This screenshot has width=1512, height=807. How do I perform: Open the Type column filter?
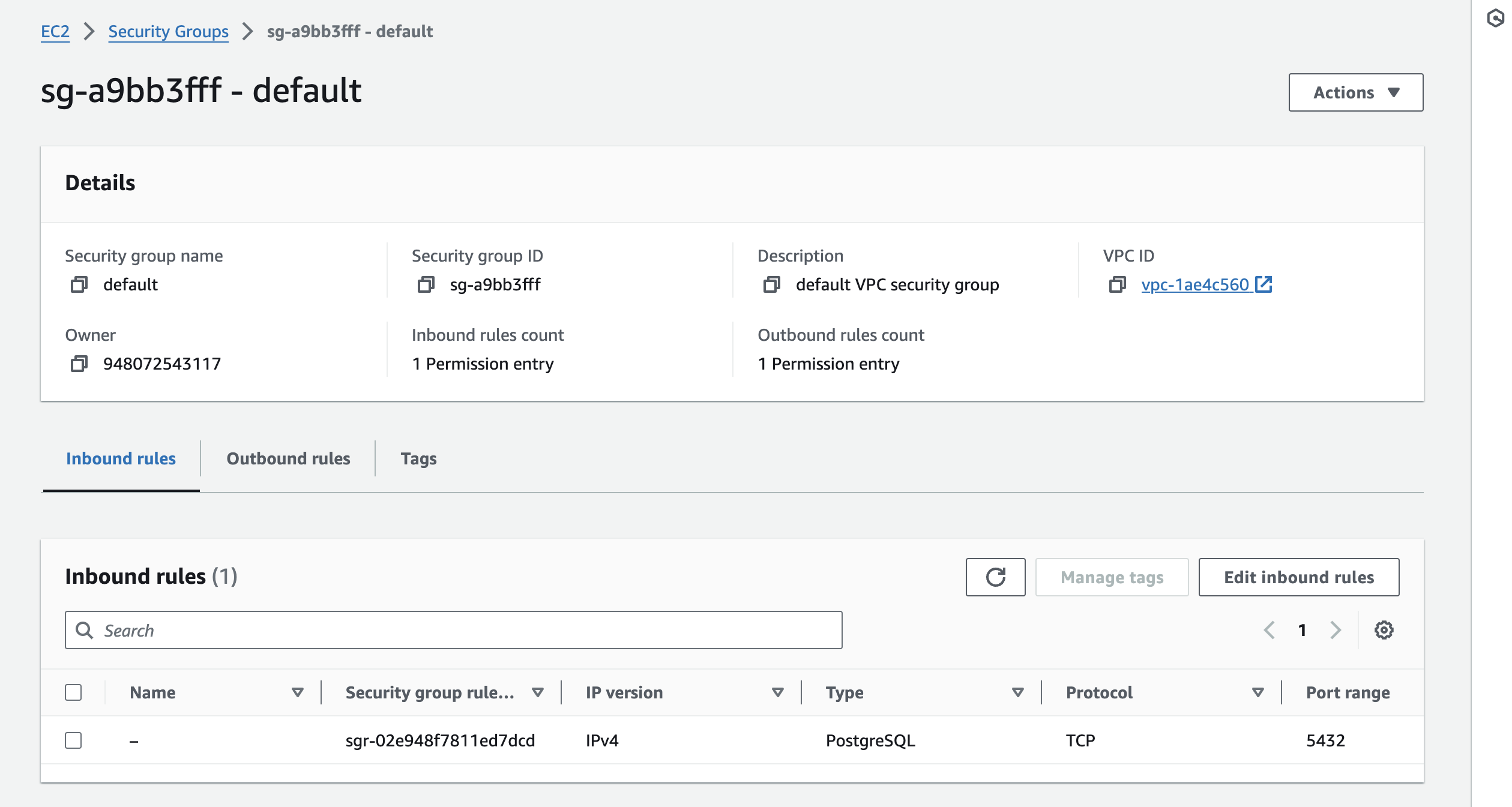point(1016,692)
